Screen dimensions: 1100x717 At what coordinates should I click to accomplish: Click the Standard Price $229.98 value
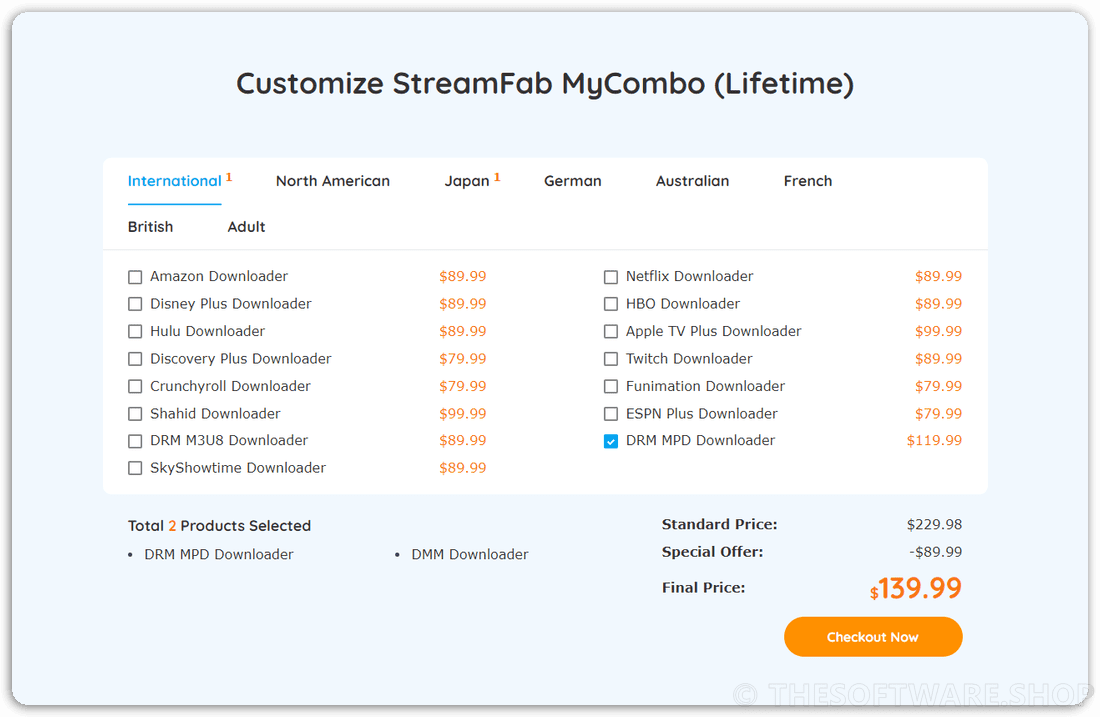click(x=934, y=525)
